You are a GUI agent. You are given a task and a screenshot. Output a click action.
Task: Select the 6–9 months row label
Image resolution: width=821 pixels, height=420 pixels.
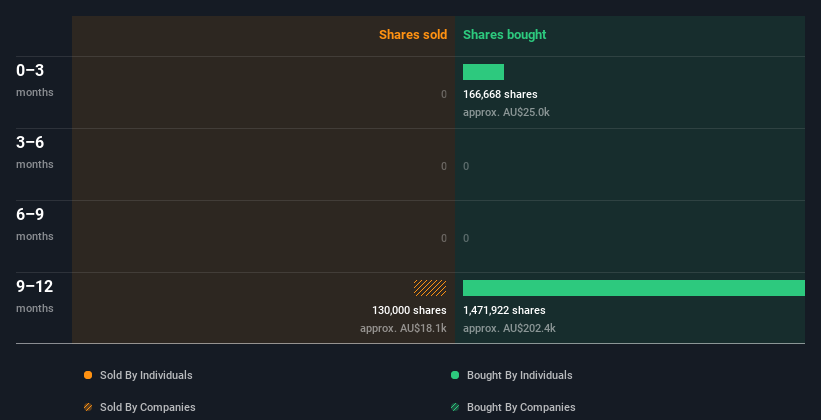35,224
